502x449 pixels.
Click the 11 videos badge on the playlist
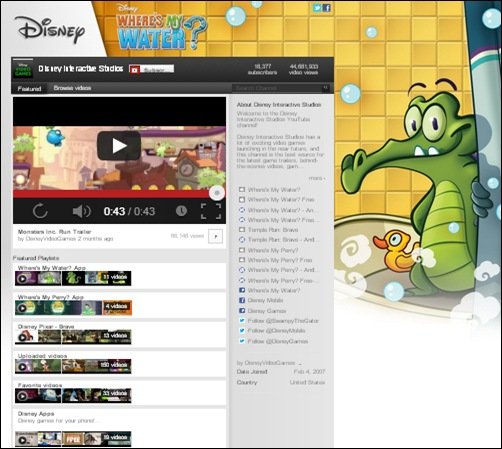(115, 277)
